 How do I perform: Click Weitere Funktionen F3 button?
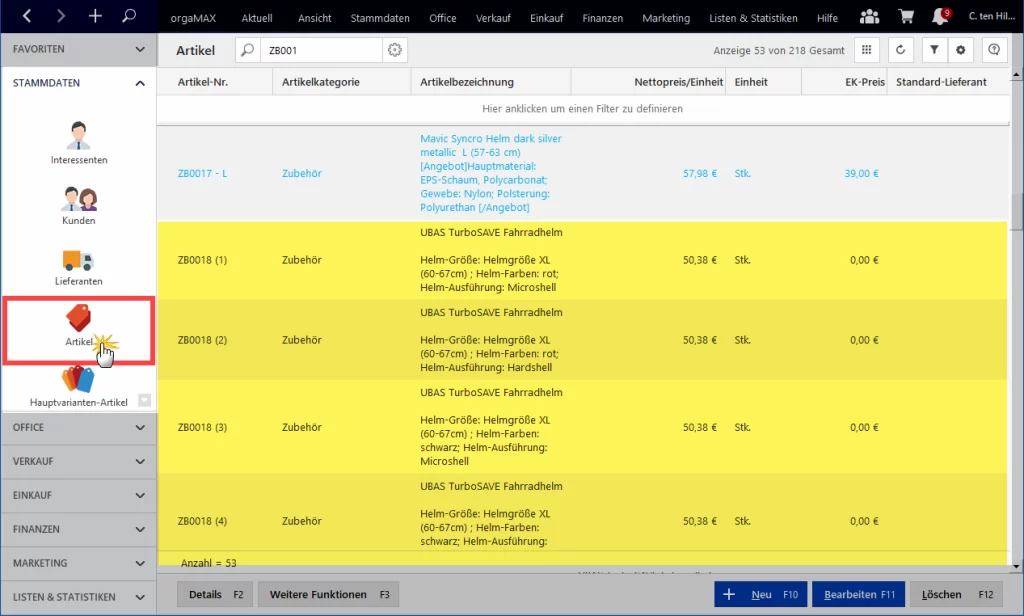[328, 594]
